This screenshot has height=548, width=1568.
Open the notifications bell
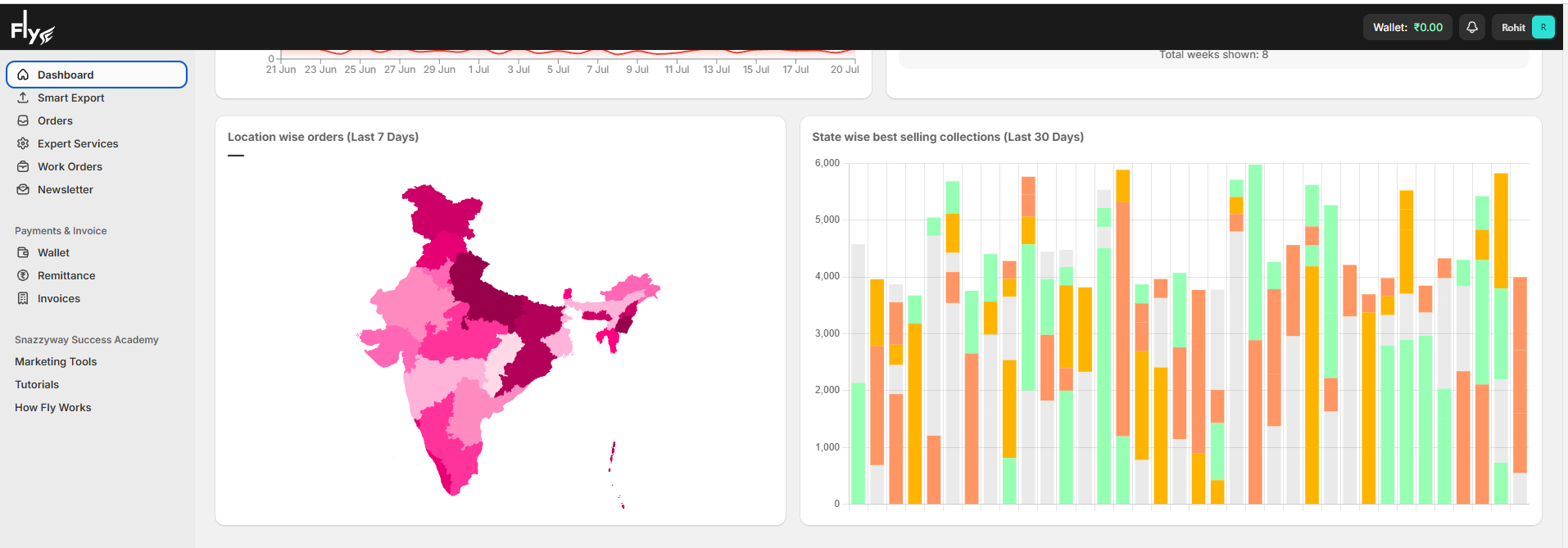click(x=1472, y=27)
